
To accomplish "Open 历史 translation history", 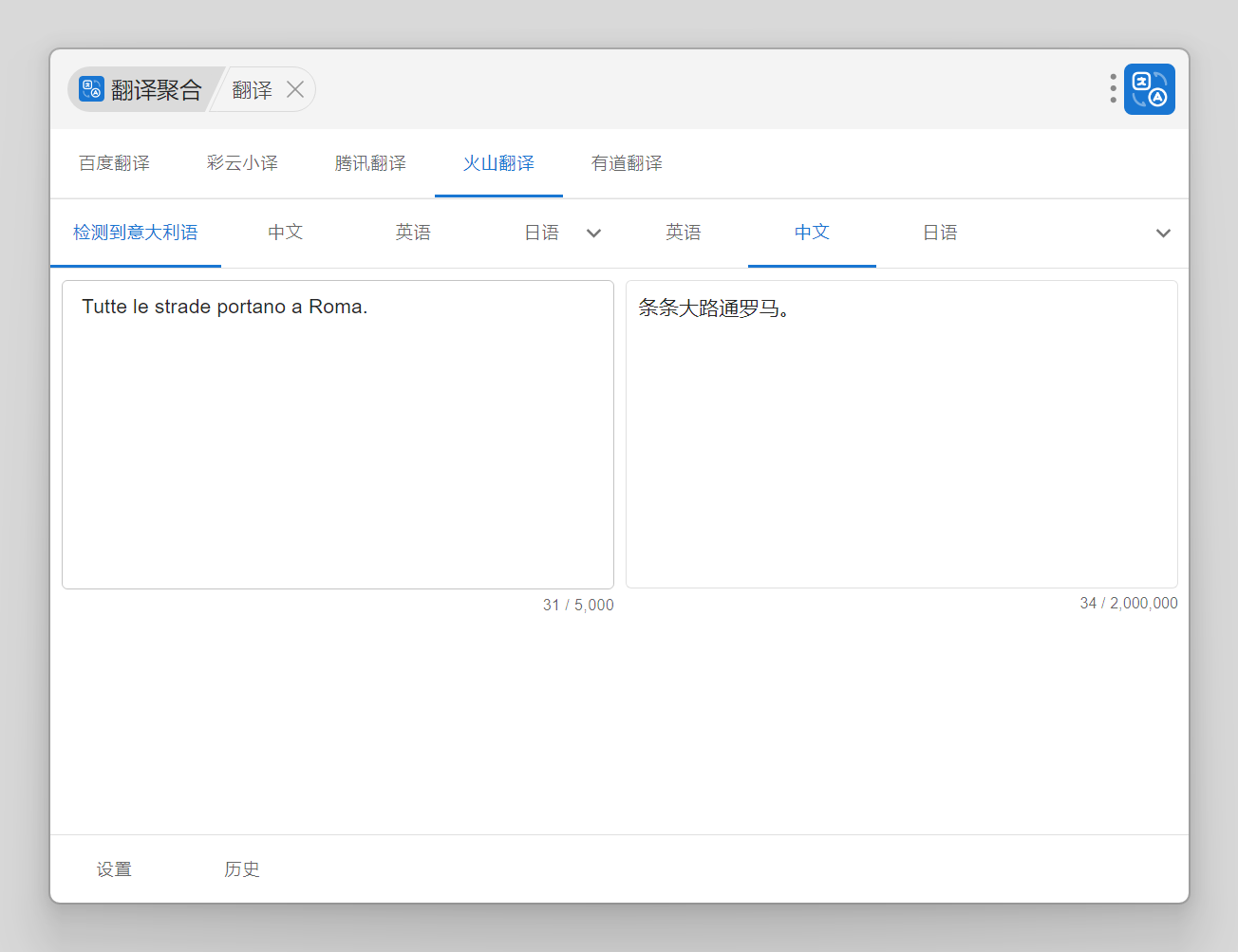I will 242,869.
